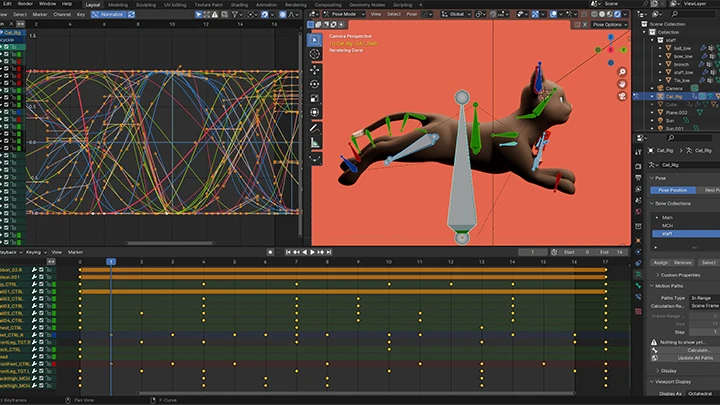Open the Keying dropdown in timeline header
720x405 pixels.
[36, 252]
